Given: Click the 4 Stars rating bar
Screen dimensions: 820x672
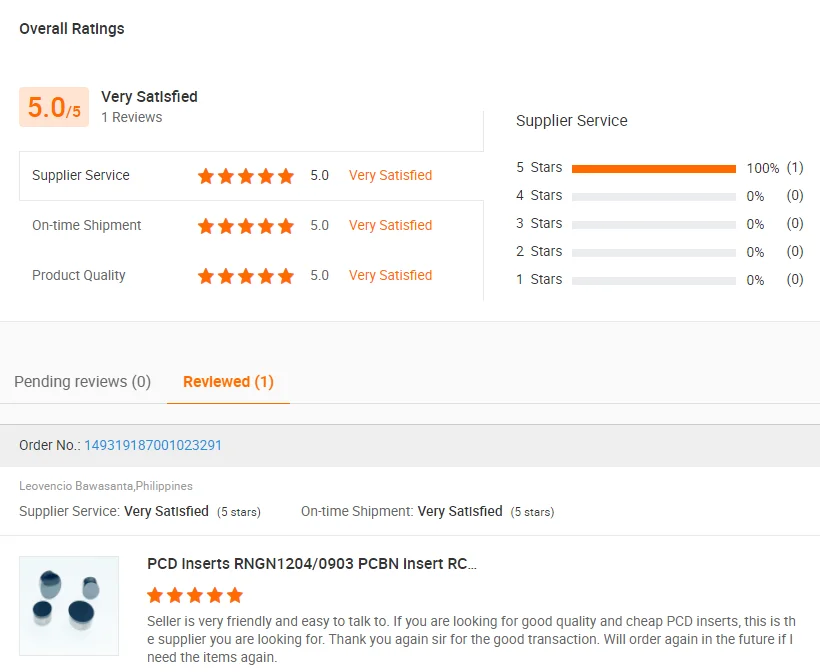Looking at the screenshot, I should click(654, 197).
